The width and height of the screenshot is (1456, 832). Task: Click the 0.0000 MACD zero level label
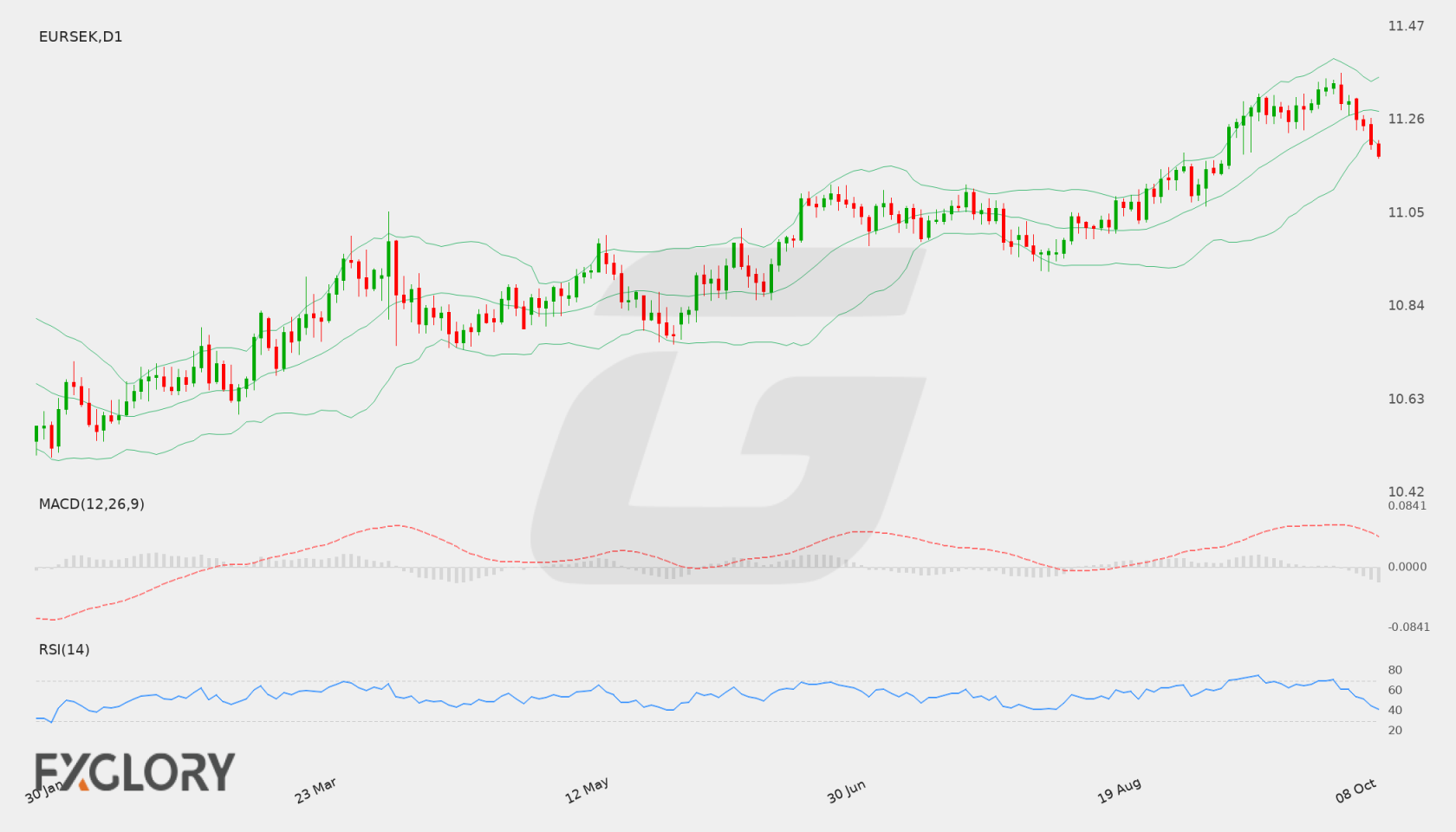tap(1407, 566)
